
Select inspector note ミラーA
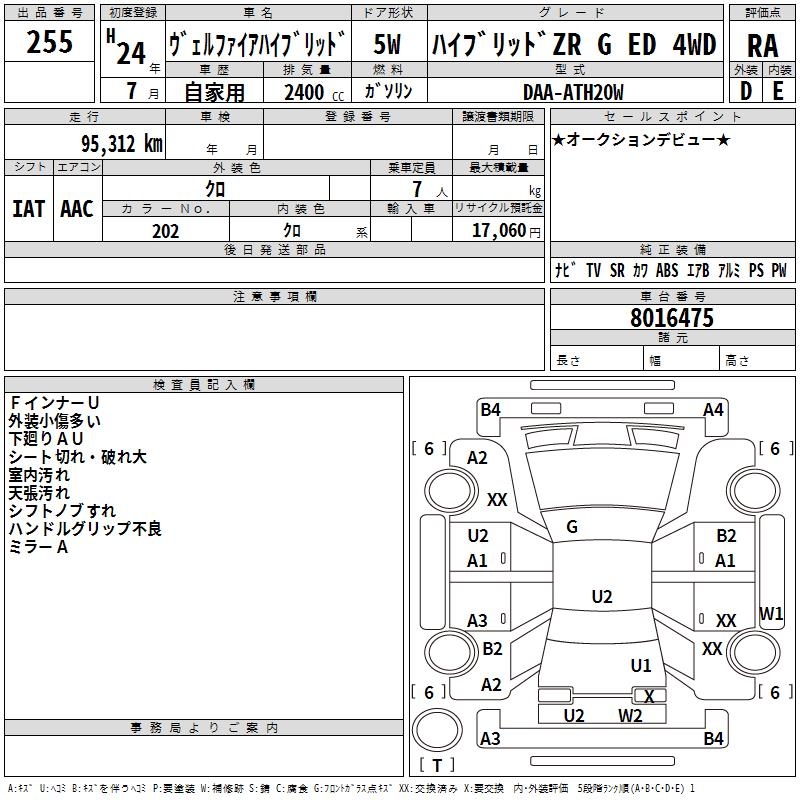point(38,547)
